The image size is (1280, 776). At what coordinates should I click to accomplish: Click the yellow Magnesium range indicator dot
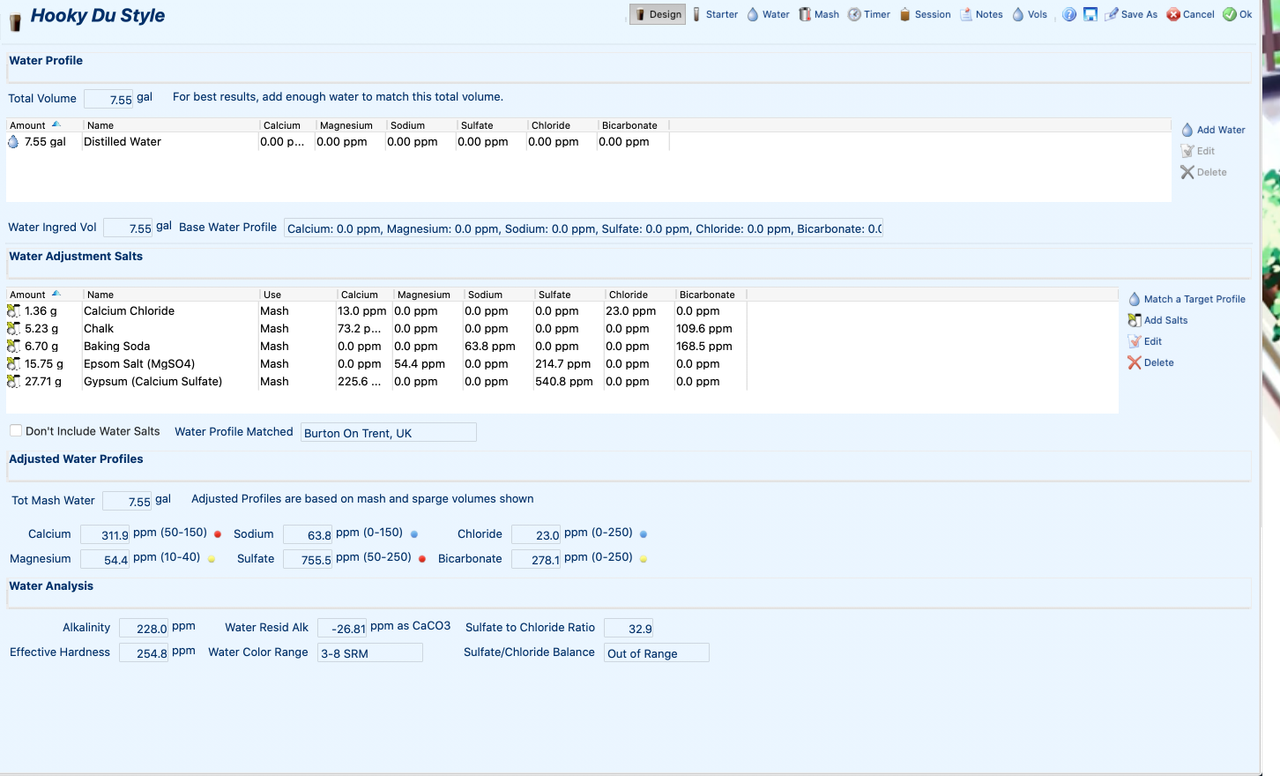[211, 559]
